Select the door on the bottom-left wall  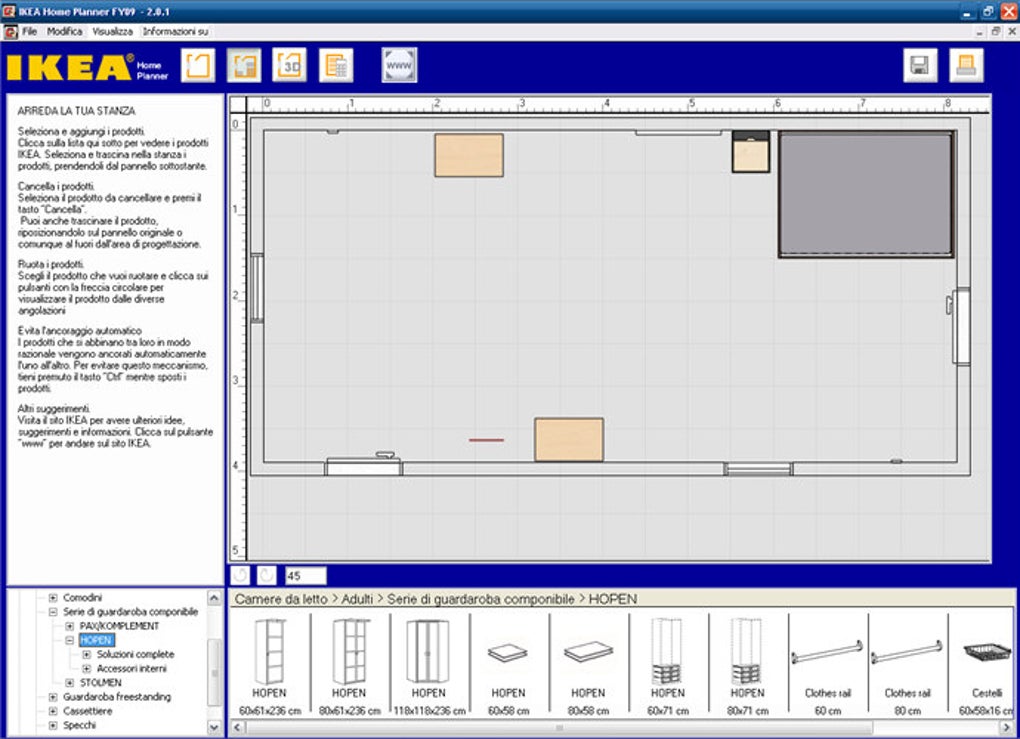point(364,464)
